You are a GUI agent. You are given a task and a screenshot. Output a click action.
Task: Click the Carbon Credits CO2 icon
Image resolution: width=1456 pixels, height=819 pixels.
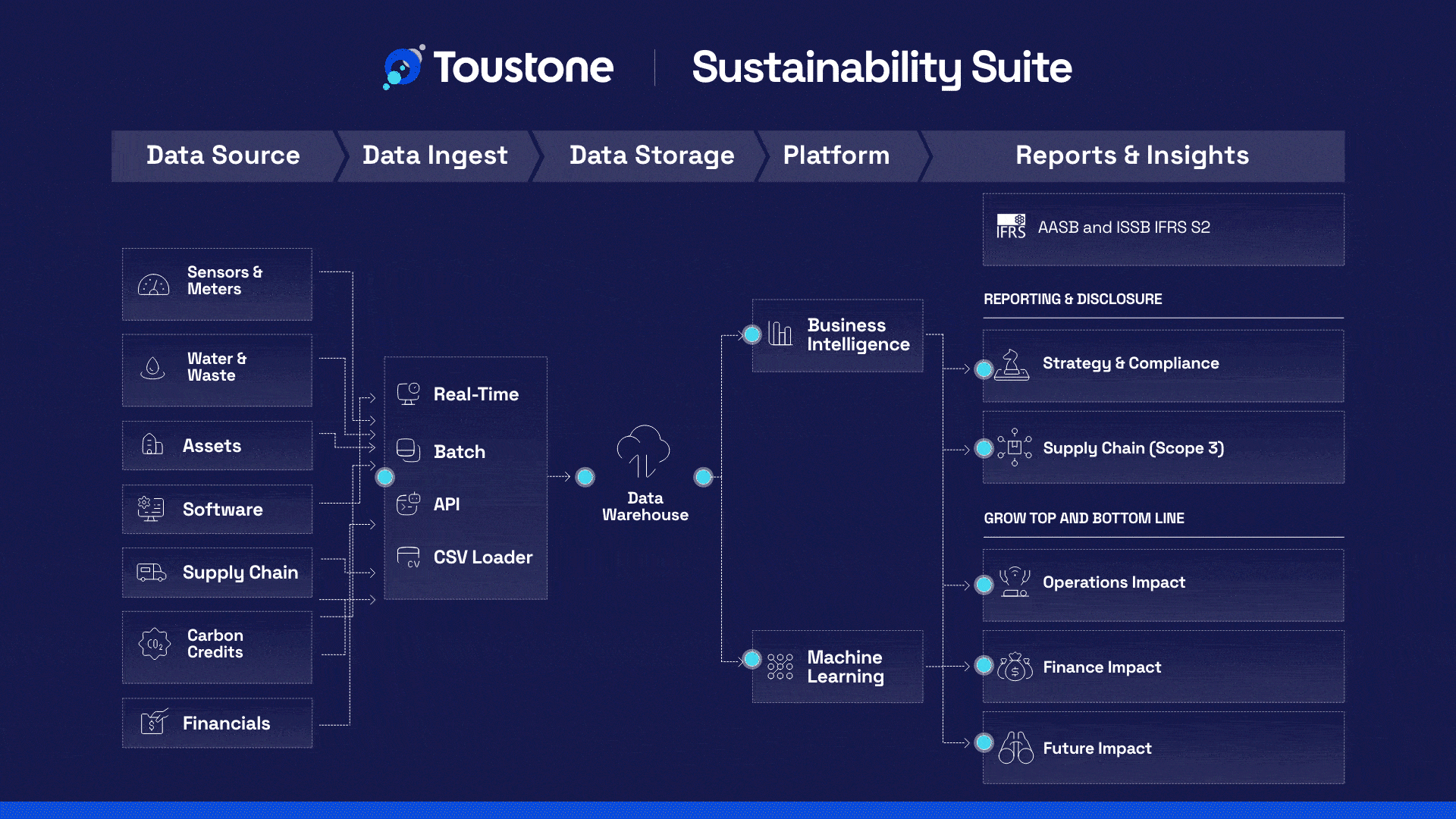coord(155,644)
